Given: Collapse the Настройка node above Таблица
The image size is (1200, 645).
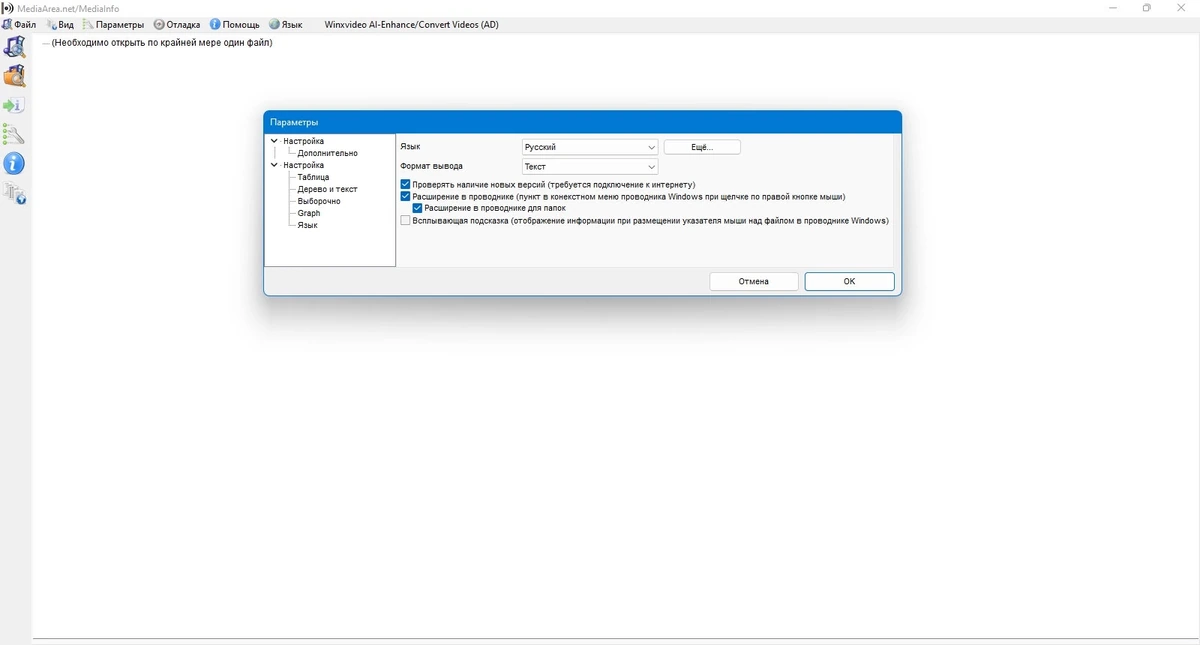Looking at the screenshot, I should point(274,165).
